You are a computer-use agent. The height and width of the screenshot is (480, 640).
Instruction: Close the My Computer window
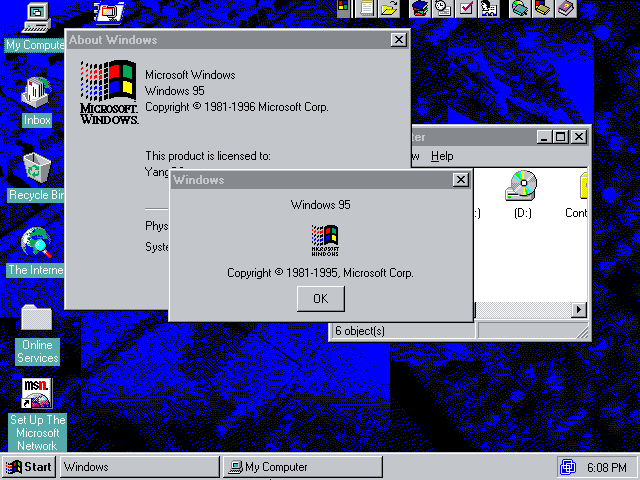[x=579, y=137]
